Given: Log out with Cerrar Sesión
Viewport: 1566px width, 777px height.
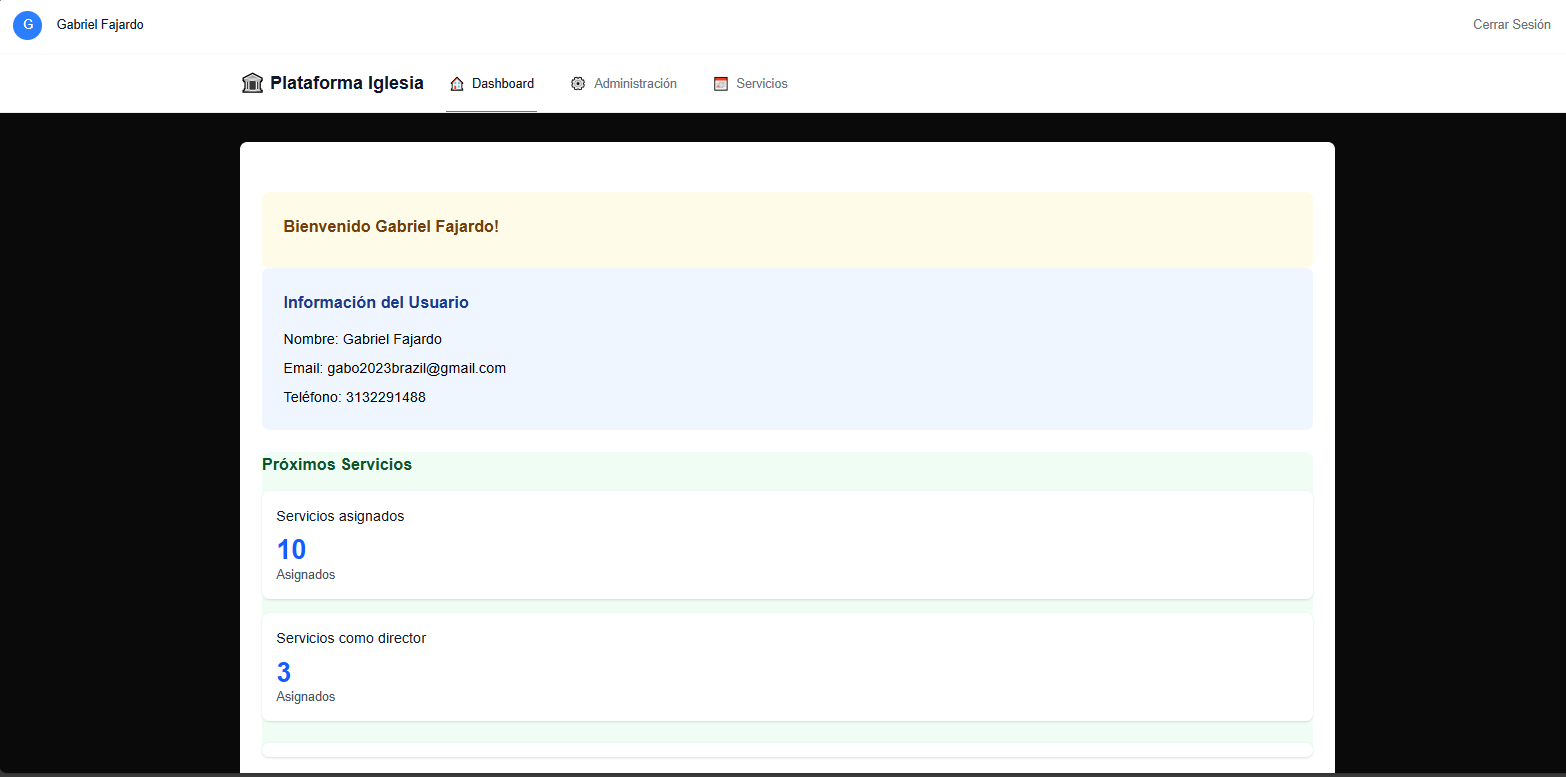Looking at the screenshot, I should point(1511,25).
